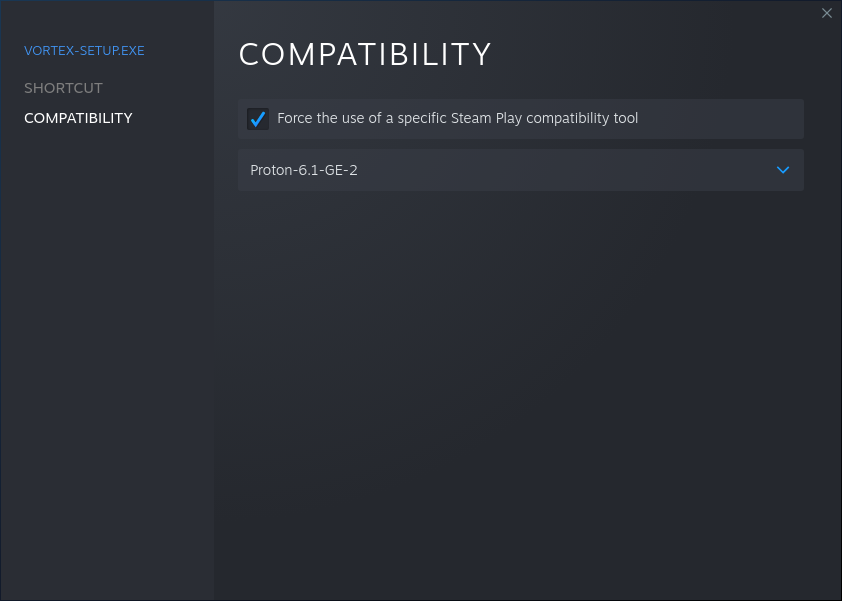Click the checkbox square beside Force the use
The width and height of the screenshot is (842, 601).
[x=258, y=119]
